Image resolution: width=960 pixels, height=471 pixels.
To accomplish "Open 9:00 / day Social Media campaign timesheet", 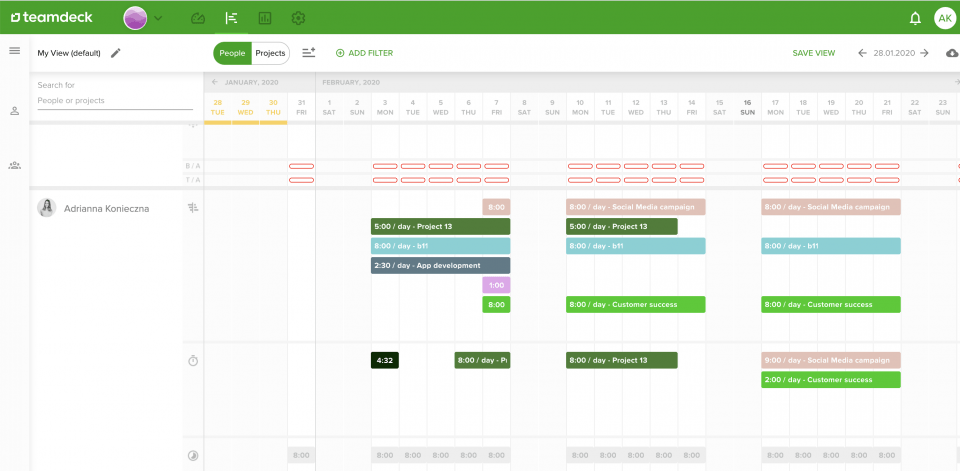I will click(831, 360).
